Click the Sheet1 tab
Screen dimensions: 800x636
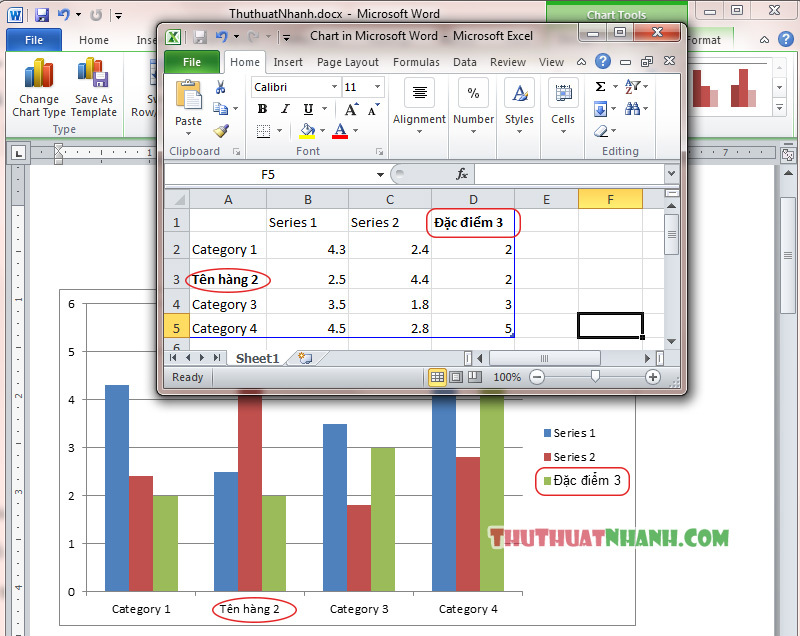[258, 358]
